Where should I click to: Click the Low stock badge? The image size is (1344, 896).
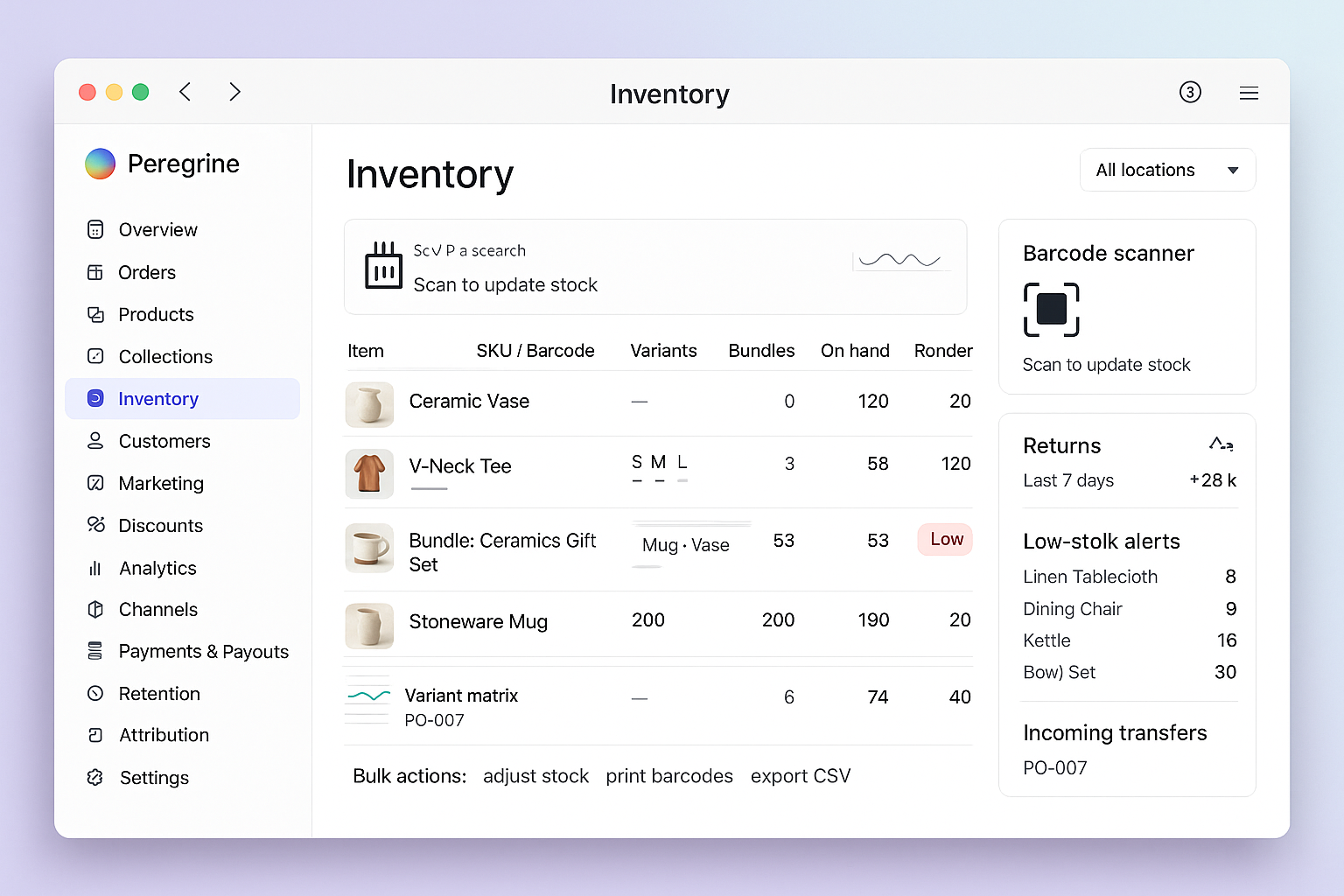click(x=946, y=539)
